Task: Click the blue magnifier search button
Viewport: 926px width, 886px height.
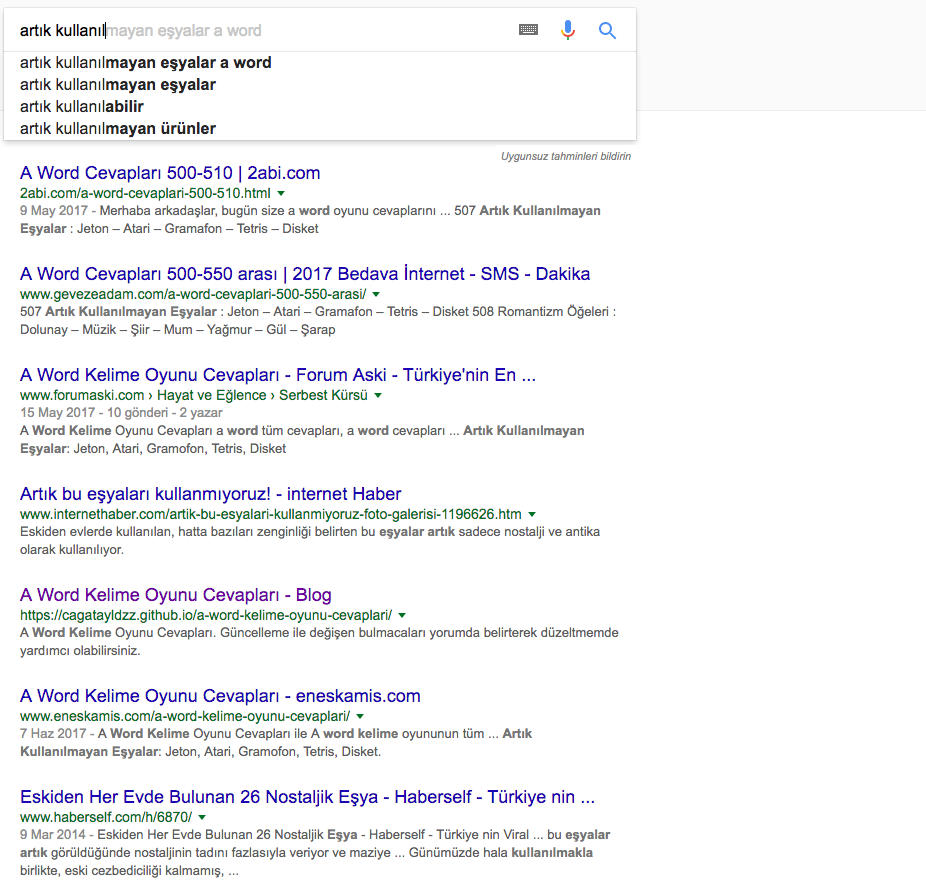Action: (607, 30)
